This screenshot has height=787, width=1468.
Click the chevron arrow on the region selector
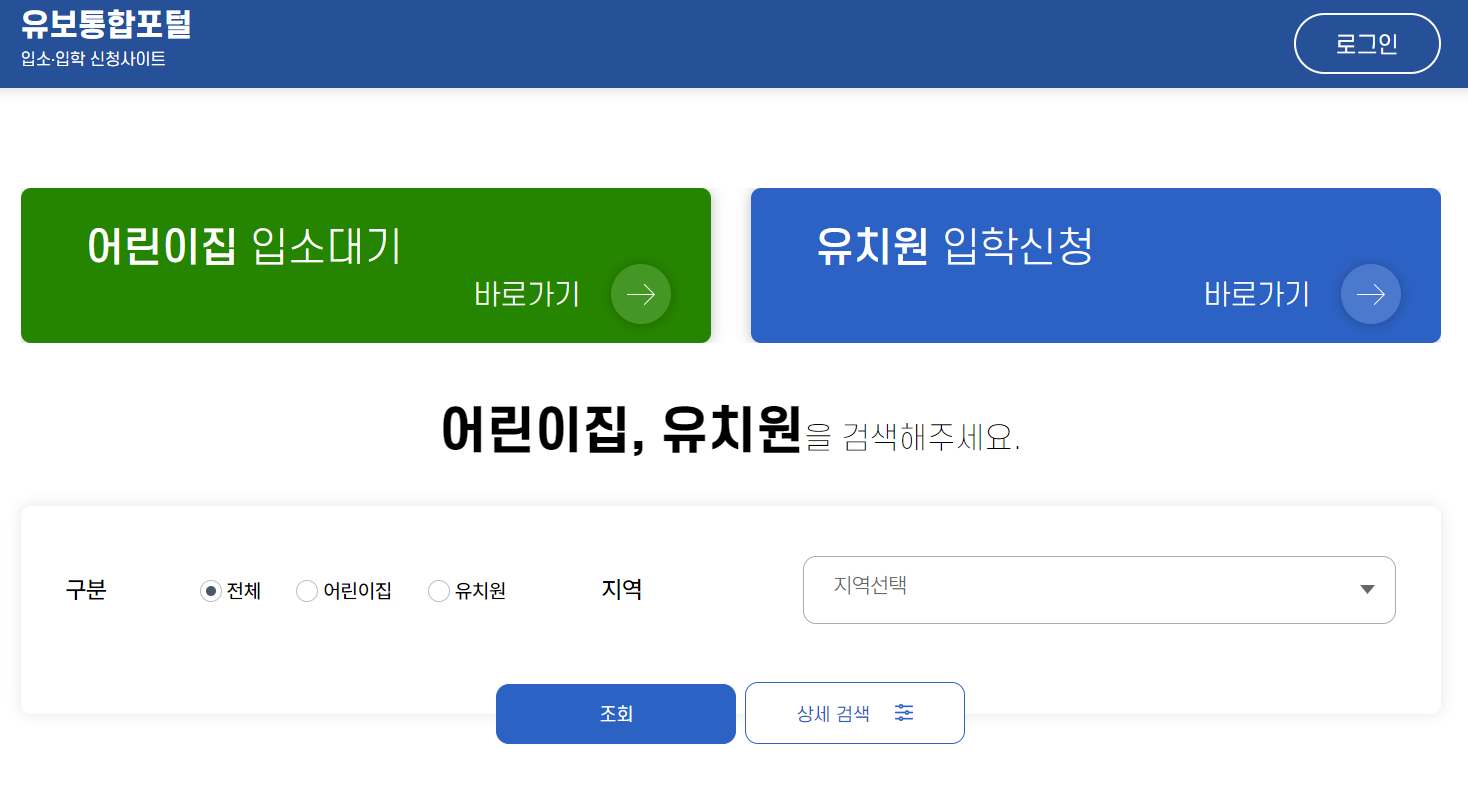coord(1366,589)
